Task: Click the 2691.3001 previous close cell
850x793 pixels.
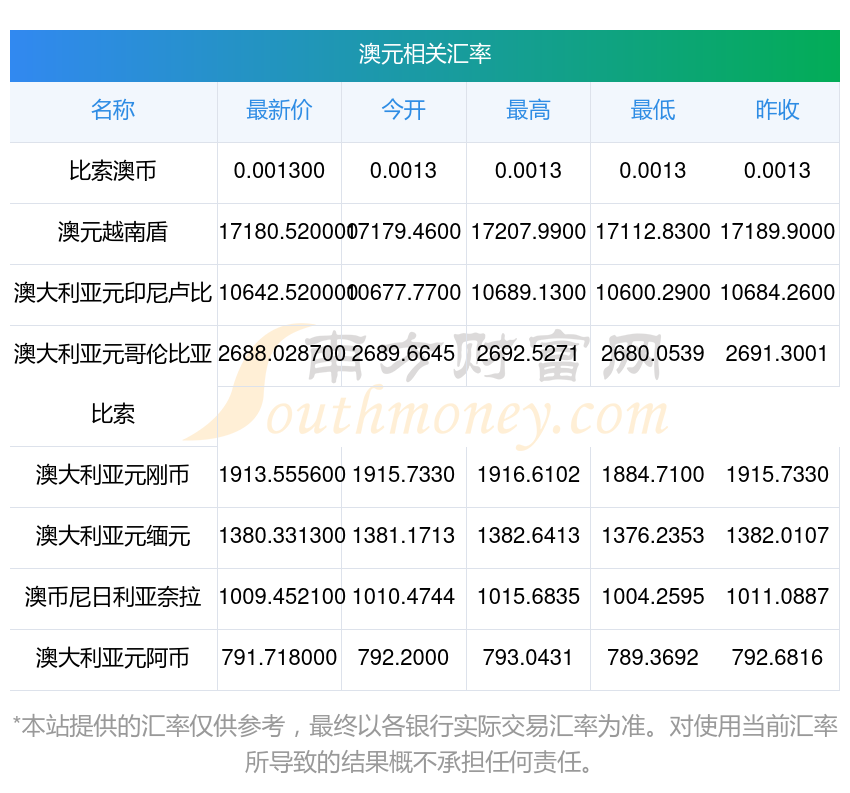Action: pyautogui.click(x=777, y=354)
